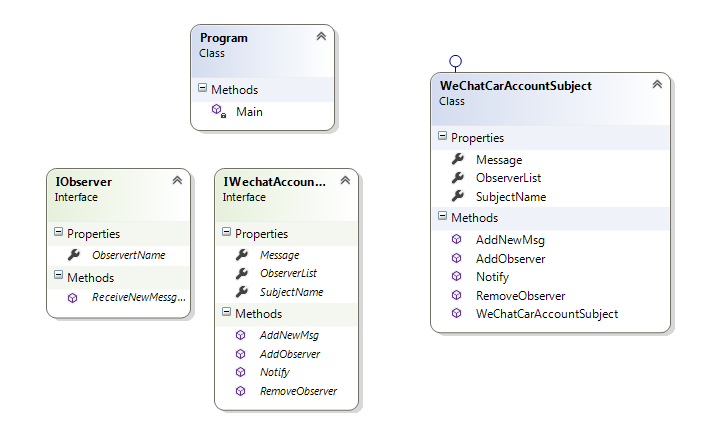Collapse Properties section in IObserver
The width and height of the screenshot is (712, 430).
(59, 232)
